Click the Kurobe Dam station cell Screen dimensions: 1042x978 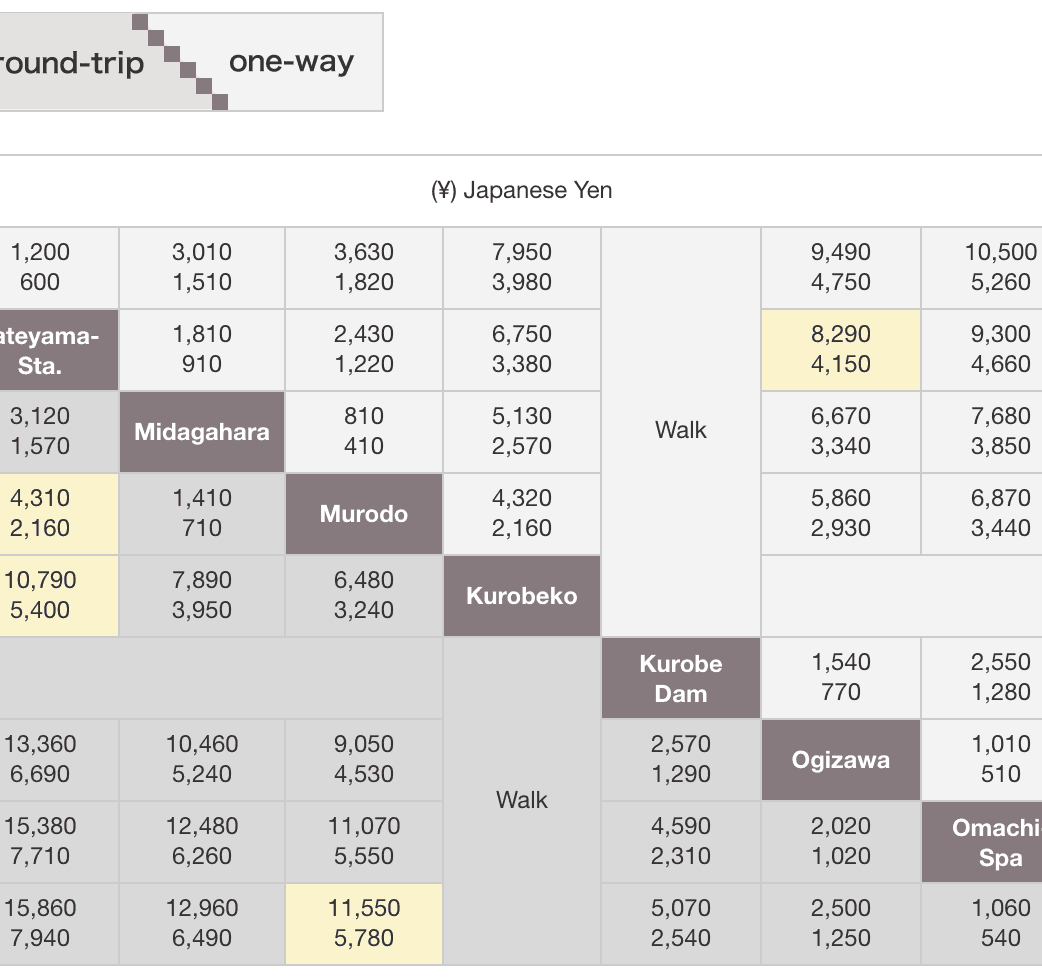[x=681, y=678]
